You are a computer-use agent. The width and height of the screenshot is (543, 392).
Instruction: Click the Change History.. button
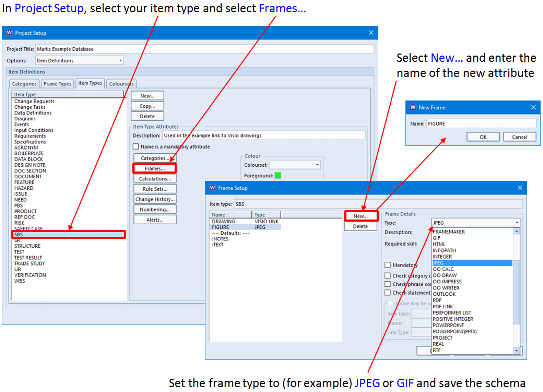155,199
